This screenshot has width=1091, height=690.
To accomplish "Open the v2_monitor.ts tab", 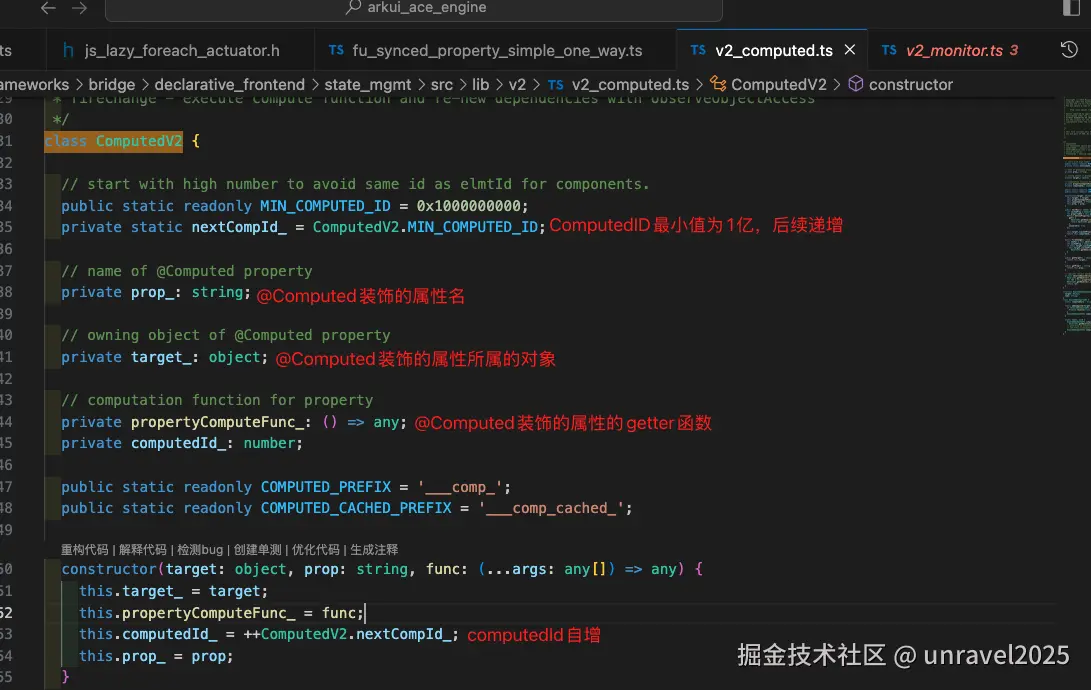I will click(x=954, y=51).
